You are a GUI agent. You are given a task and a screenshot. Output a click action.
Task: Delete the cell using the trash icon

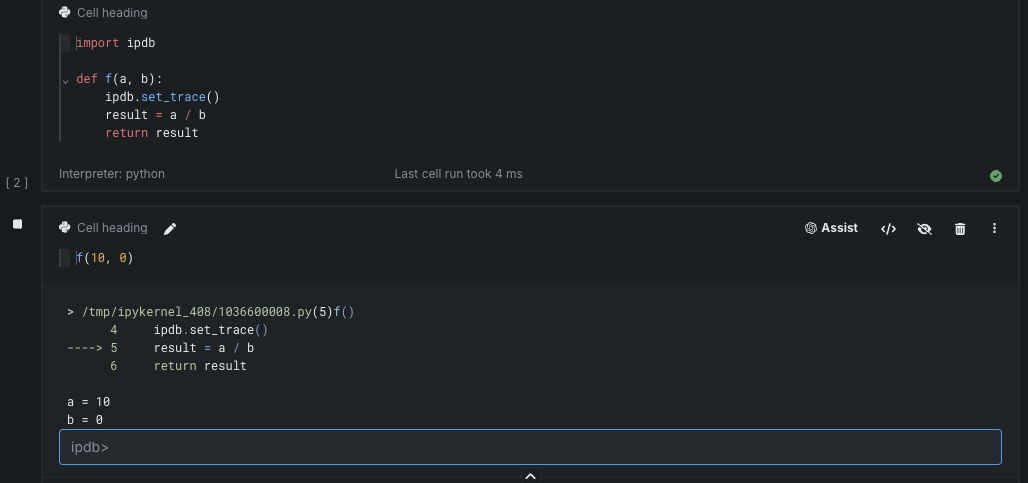[x=960, y=229]
